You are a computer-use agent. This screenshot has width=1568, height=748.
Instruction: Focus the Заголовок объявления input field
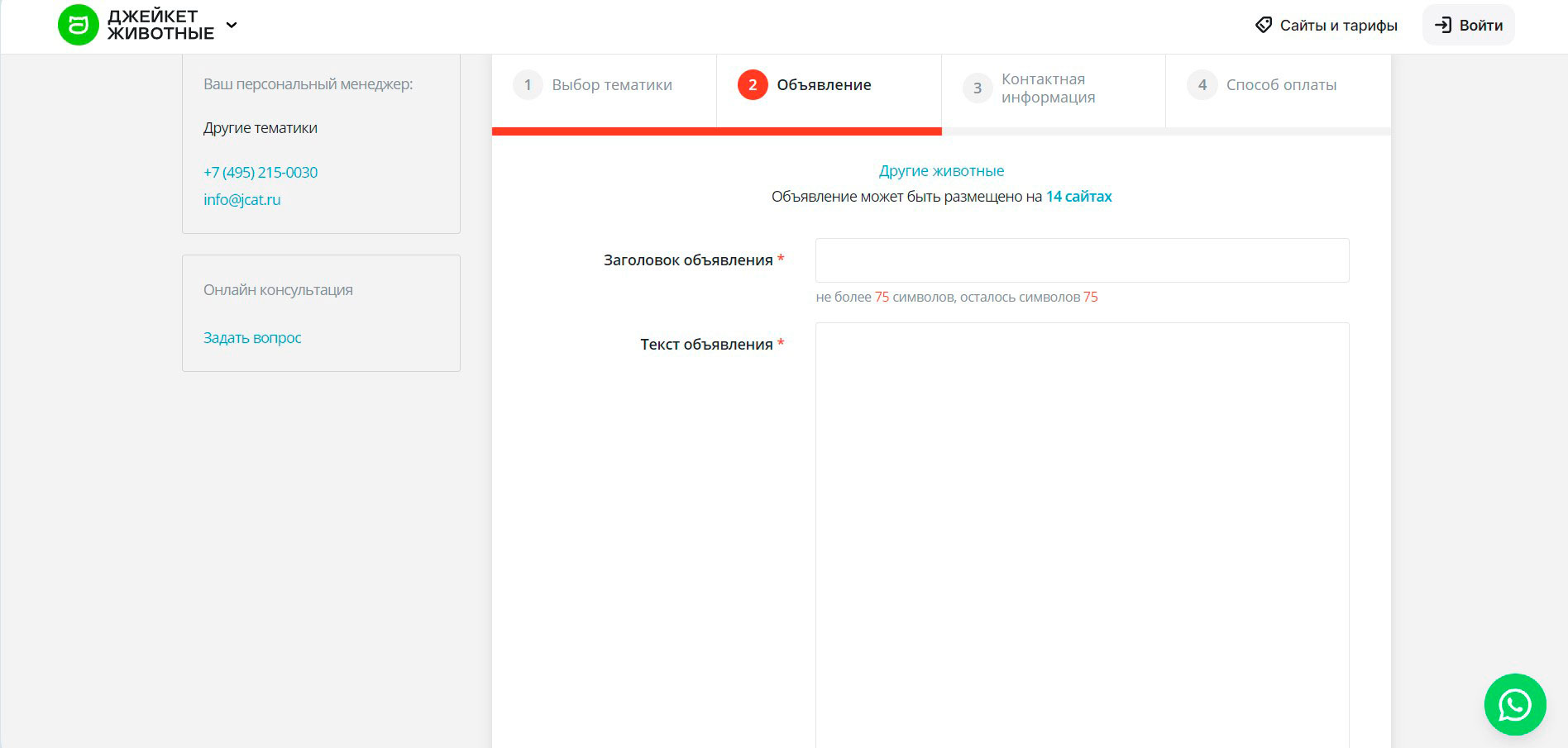tap(1082, 260)
